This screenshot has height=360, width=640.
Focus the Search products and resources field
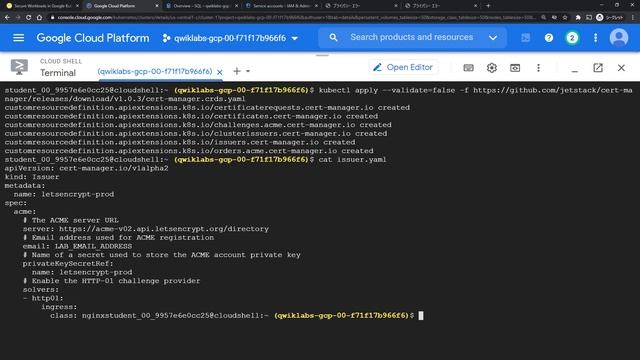pyautogui.click(x=411, y=37)
